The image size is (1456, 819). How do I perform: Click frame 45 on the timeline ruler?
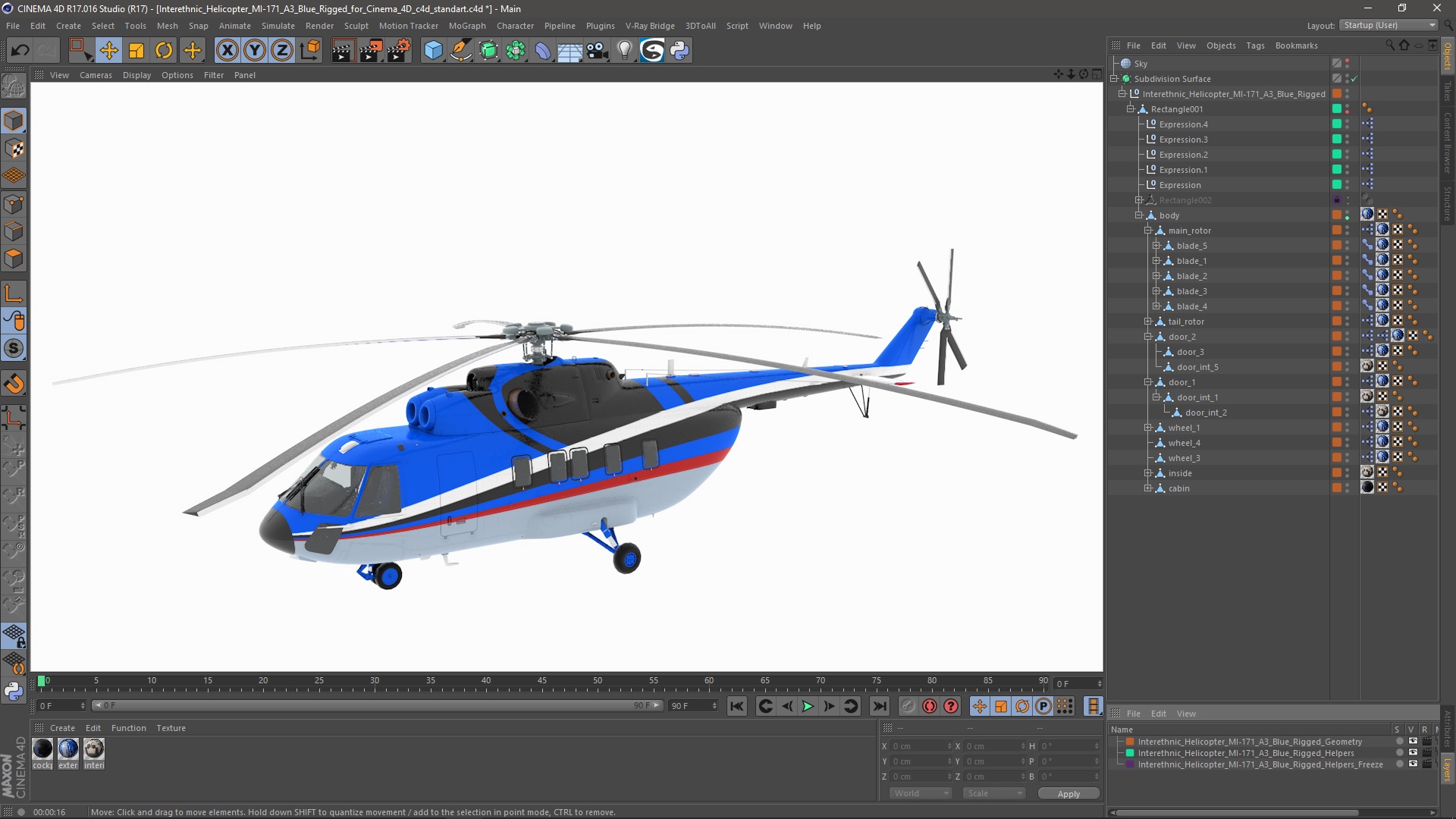point(541,681)
